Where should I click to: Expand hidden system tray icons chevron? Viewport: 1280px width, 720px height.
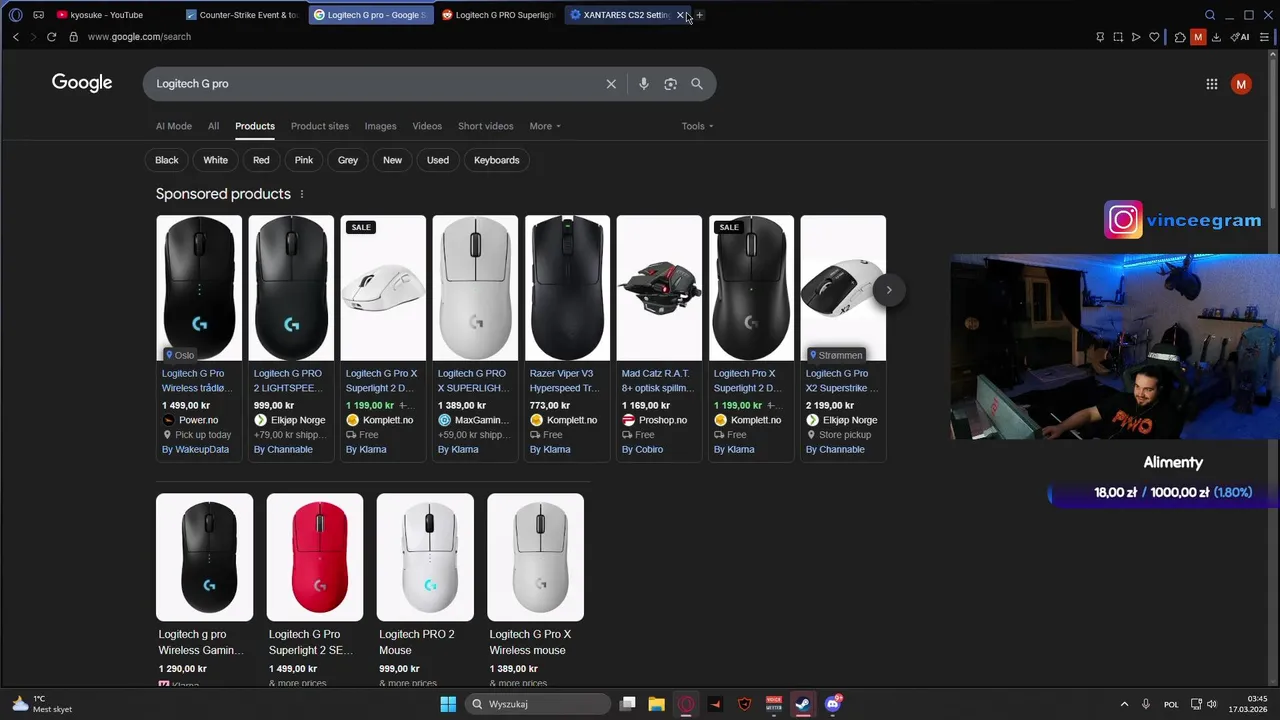[1124, 704]
